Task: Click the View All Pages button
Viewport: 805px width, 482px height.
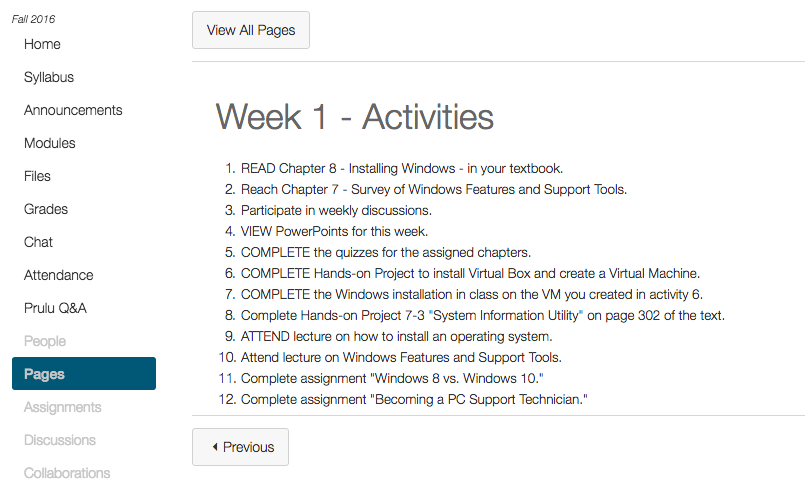Action: tap(251, 30)
